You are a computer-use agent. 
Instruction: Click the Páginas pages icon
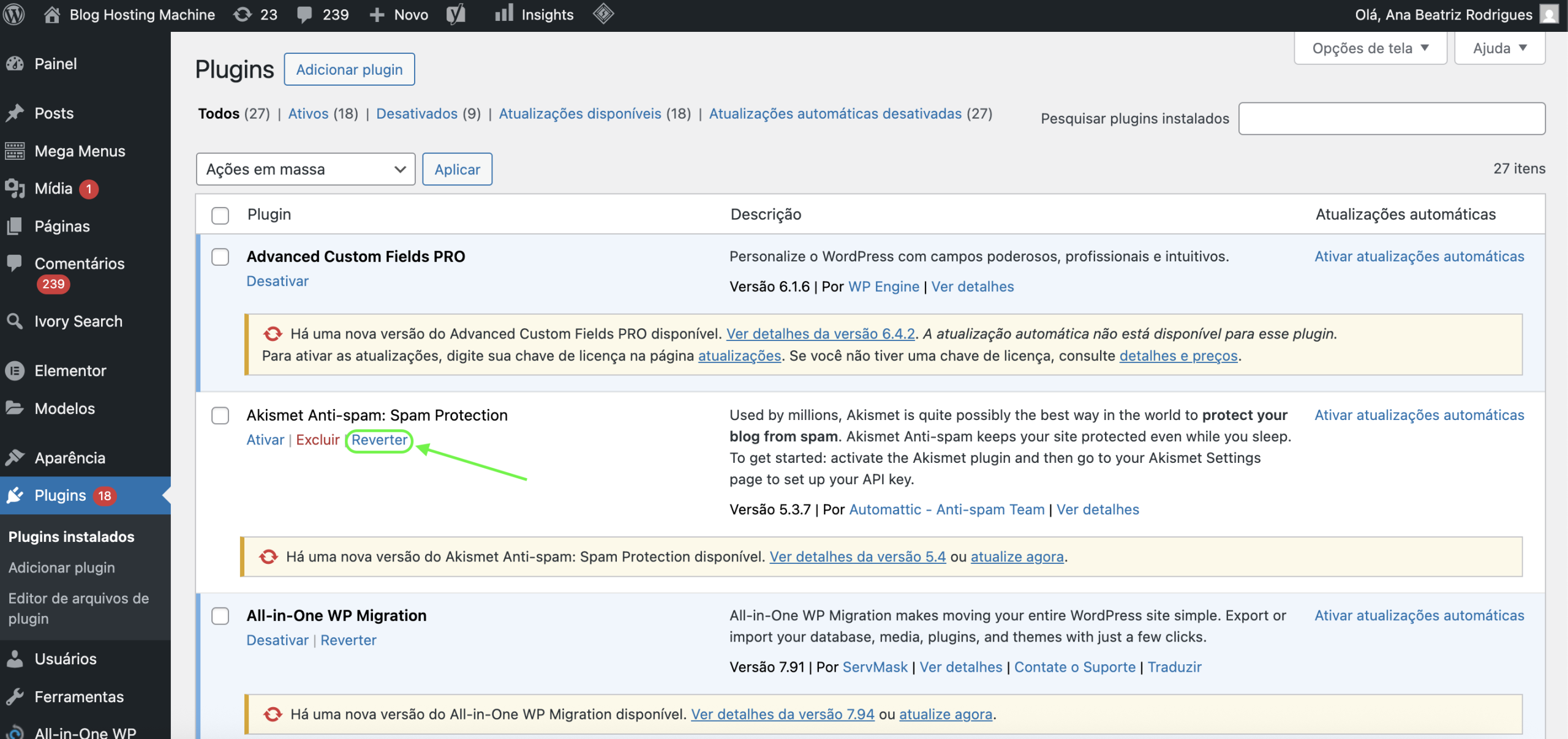[x=15, y=227]
